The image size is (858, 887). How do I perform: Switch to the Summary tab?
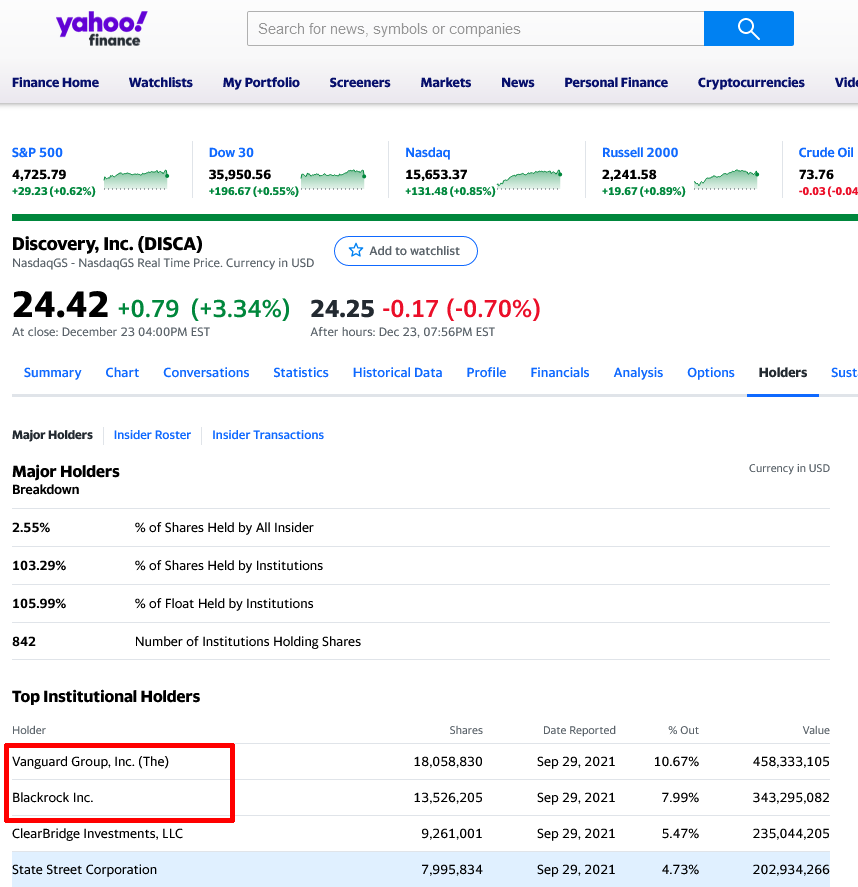53,373
